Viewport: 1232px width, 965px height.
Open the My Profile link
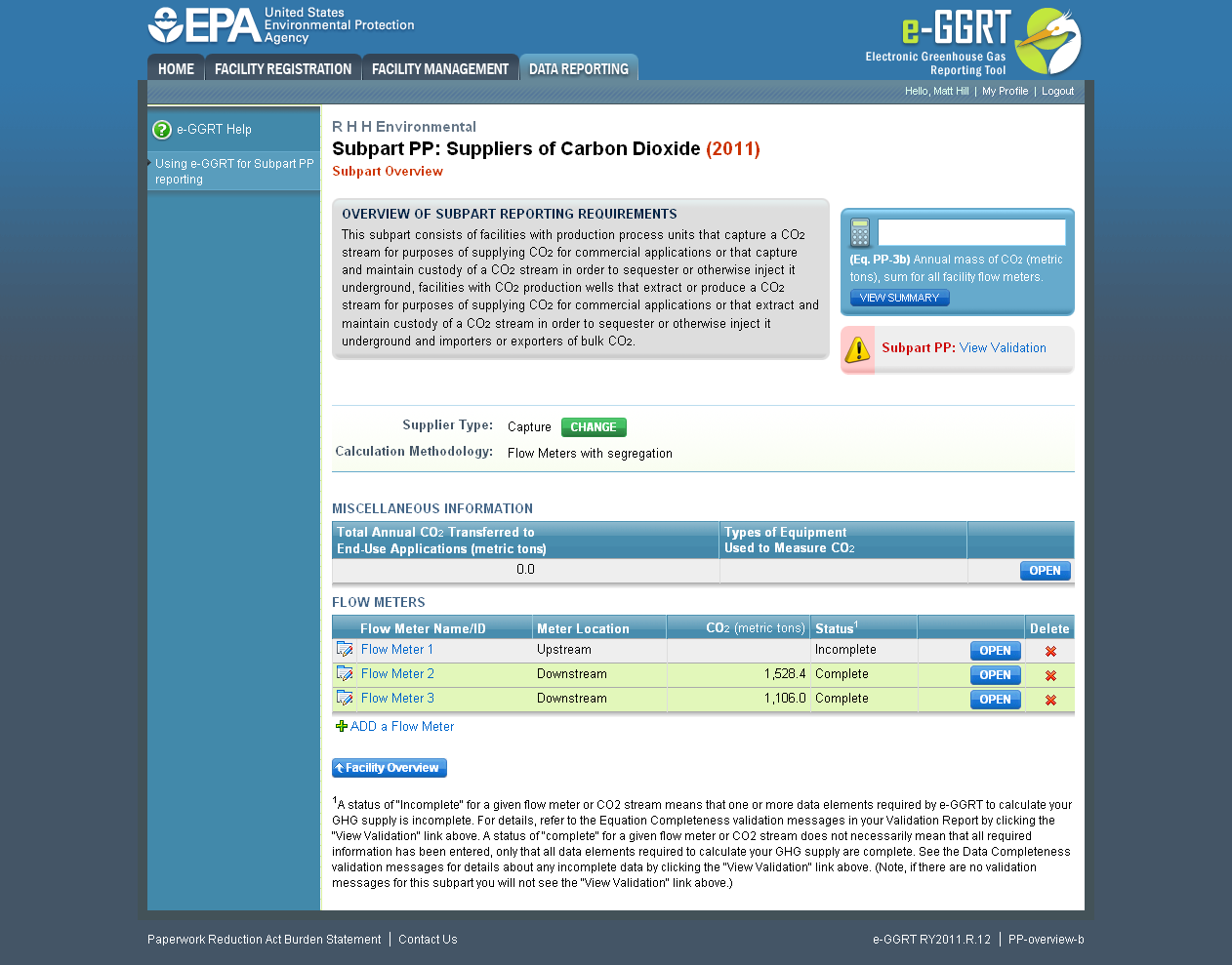(x=1005, y=91)
